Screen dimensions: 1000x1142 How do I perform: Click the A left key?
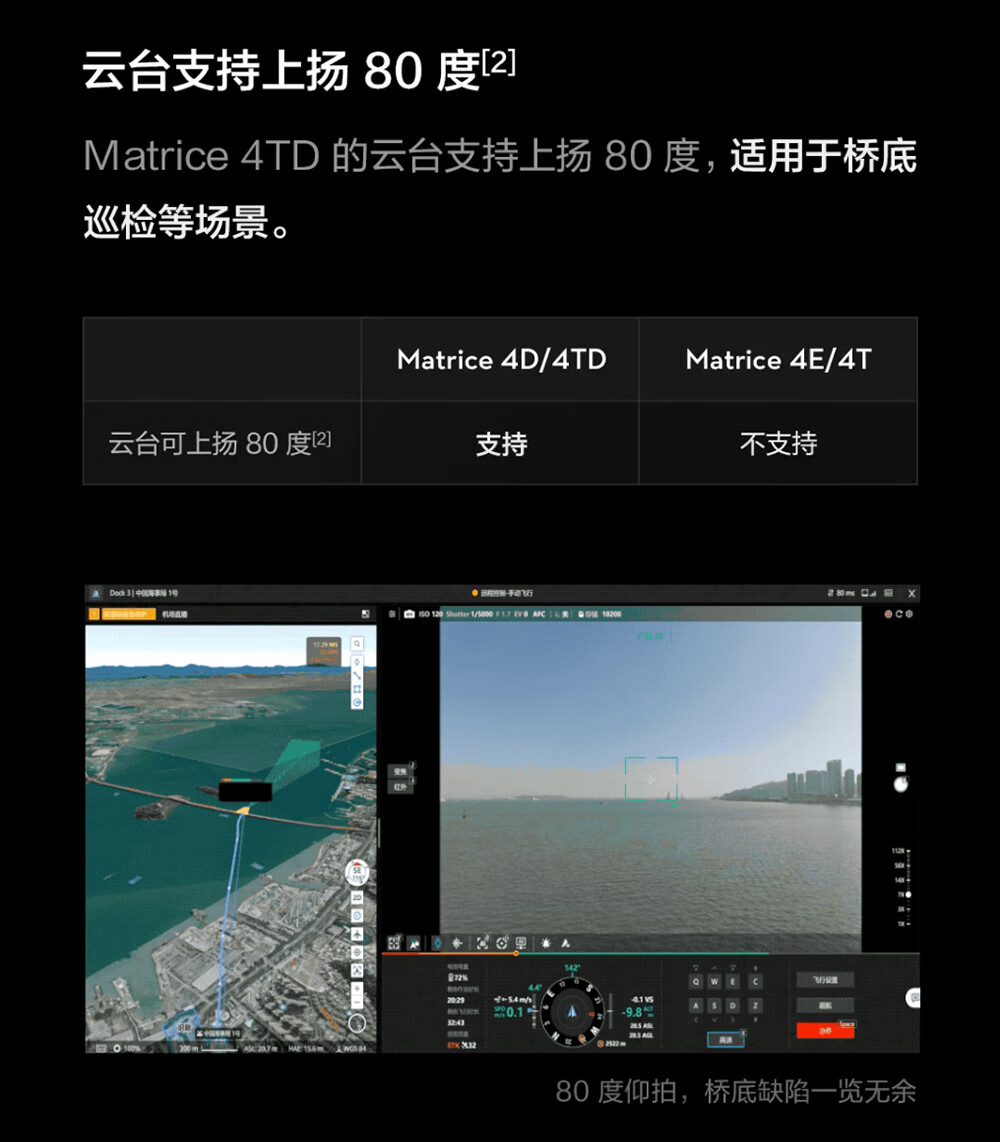(x=696, y=1006)
